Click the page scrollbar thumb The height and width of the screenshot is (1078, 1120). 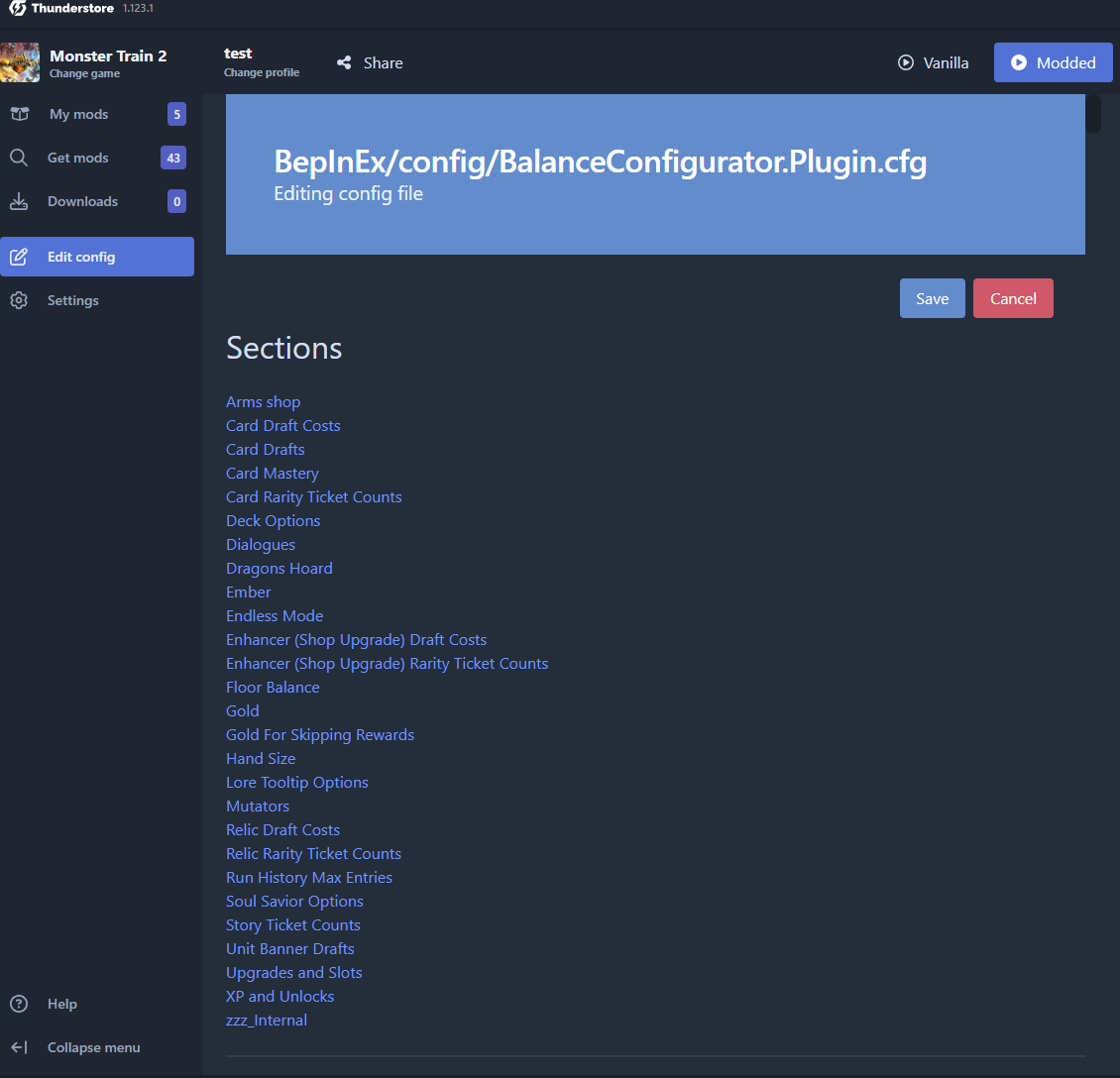pos(1093,114)
